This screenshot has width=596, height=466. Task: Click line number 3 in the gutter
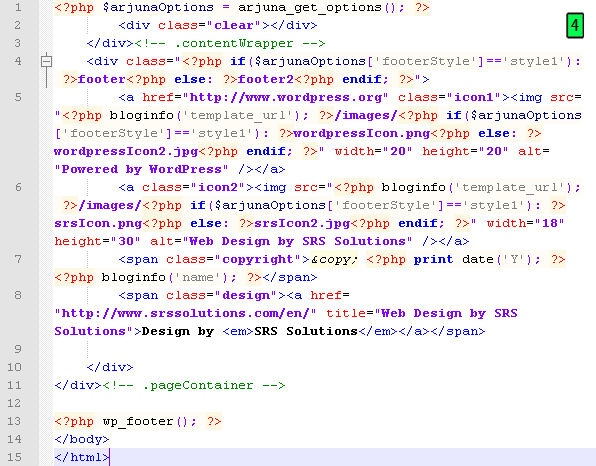[18, 43]
